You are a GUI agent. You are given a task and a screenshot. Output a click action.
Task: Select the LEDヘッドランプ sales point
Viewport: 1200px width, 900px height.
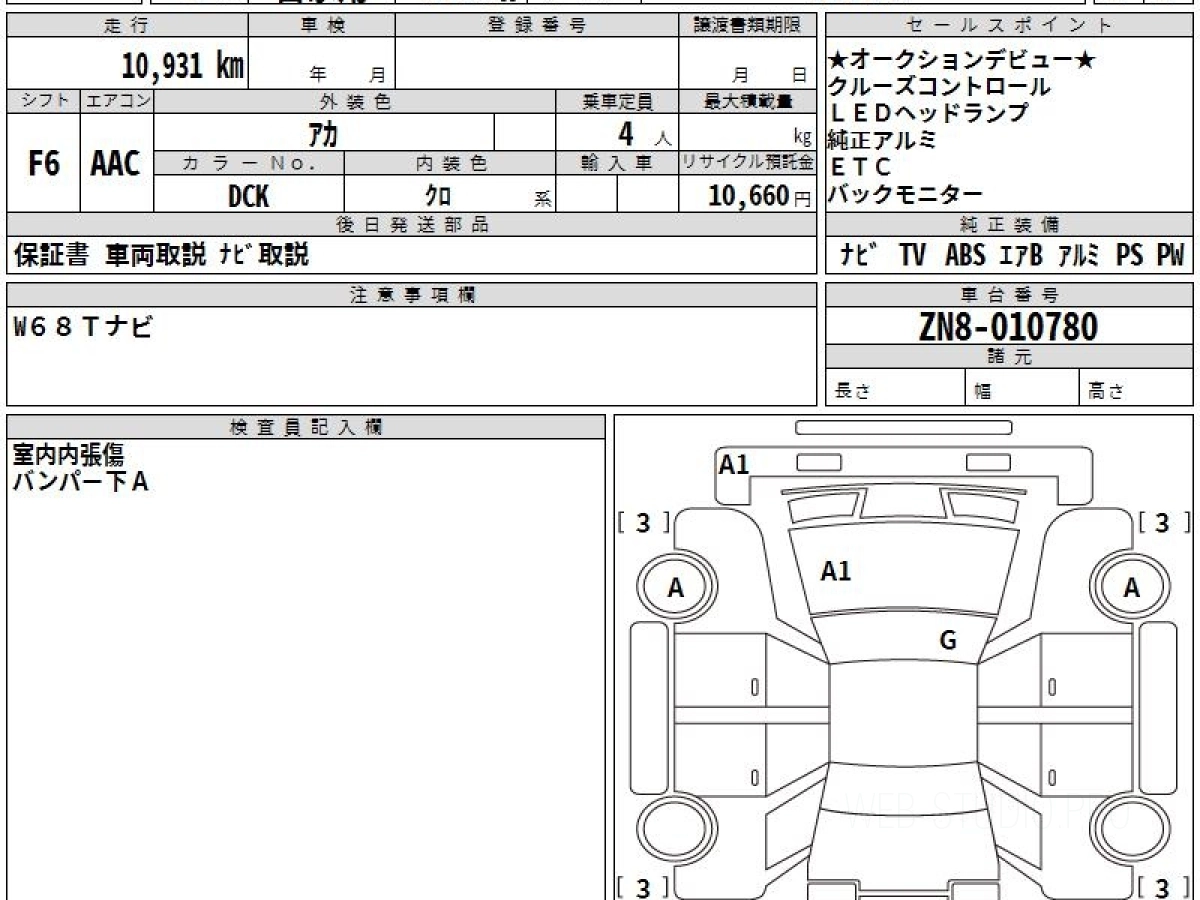(x=929, y=113)
